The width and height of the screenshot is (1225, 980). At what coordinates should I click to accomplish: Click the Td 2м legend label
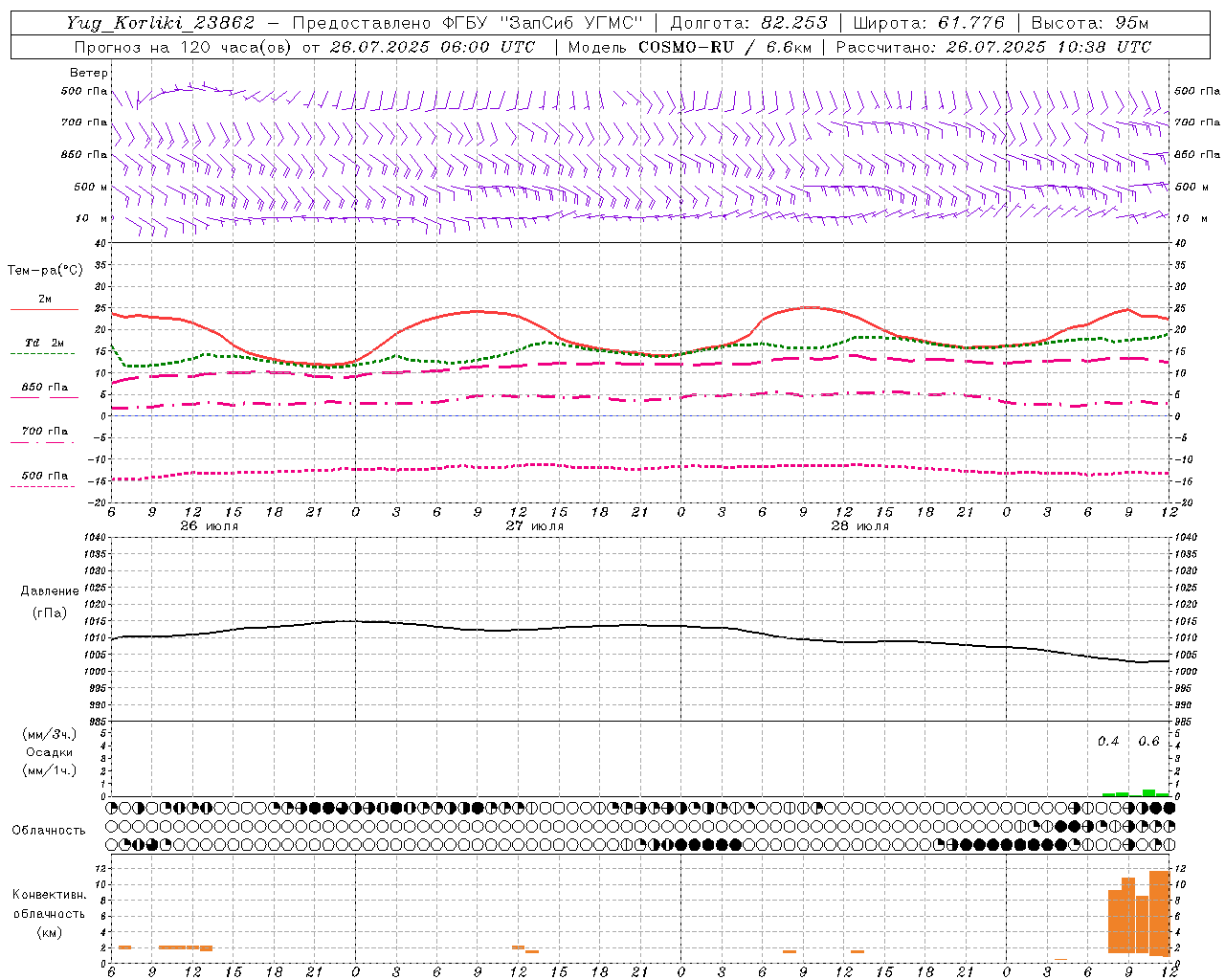point(45,343)
